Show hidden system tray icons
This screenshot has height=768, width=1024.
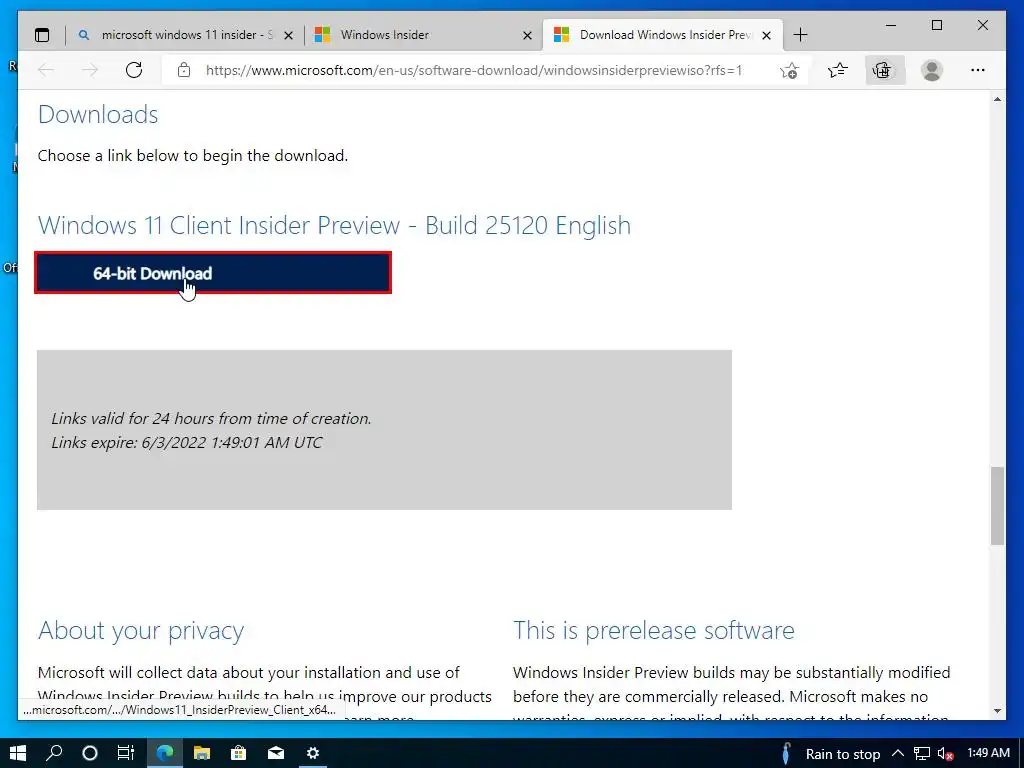click(x=898, y=754)
